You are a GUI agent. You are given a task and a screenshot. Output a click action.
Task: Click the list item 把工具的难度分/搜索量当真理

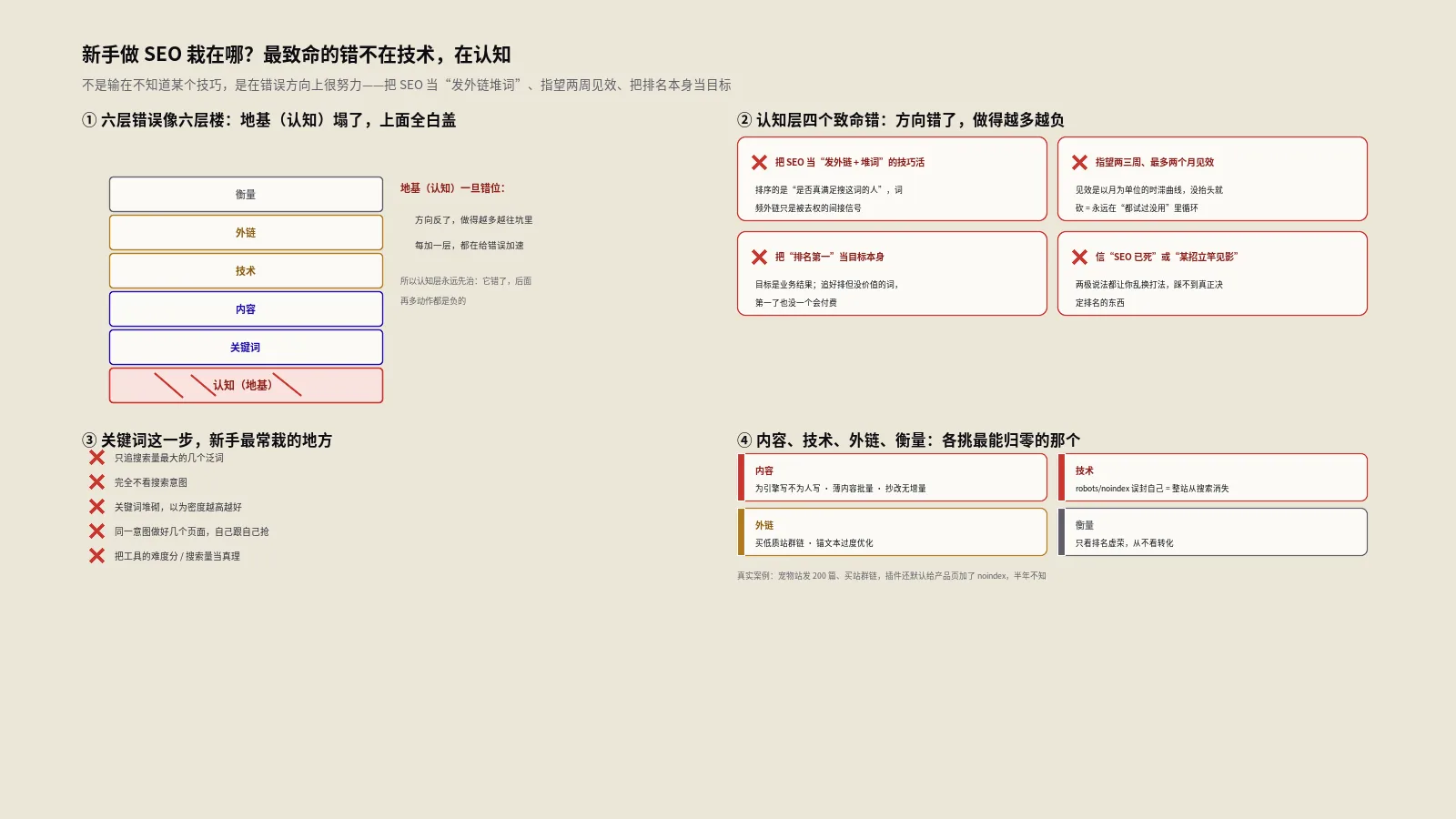point(177,556)
